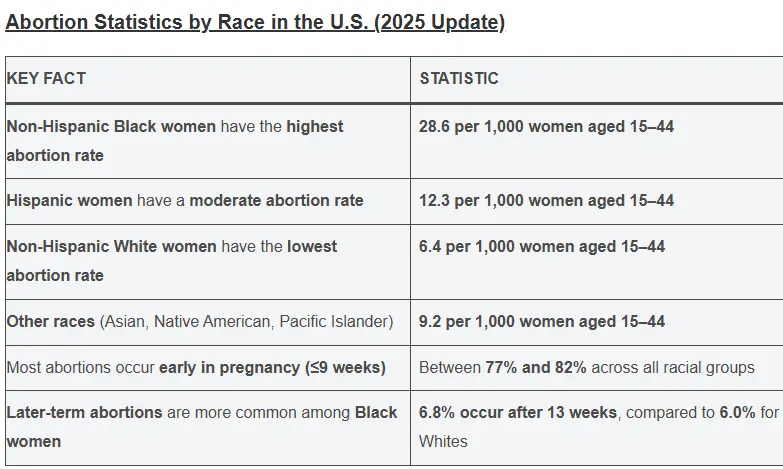Select the '12.3 per 1,000 women' statistic

pyautogui.click(x=546, y=200)
